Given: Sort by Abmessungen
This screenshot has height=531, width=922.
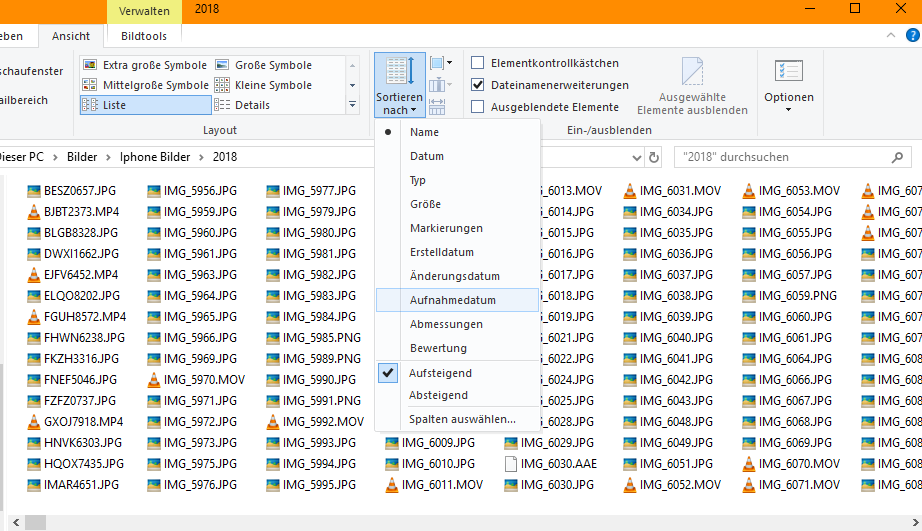Looking at the screenshot, I should (x=457, y=324).
